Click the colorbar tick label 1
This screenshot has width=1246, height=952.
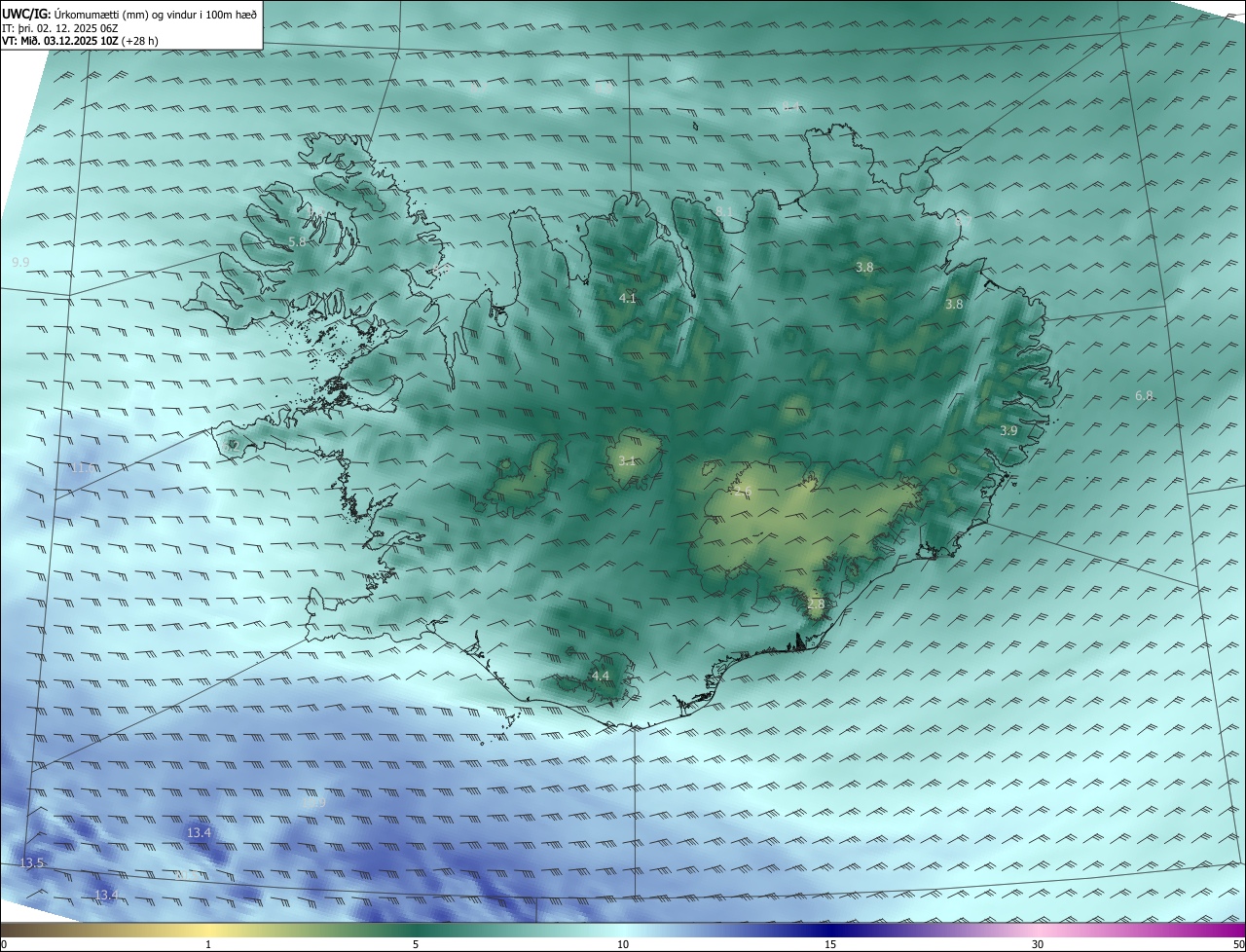pyautogui.click(x=208, y=944)
